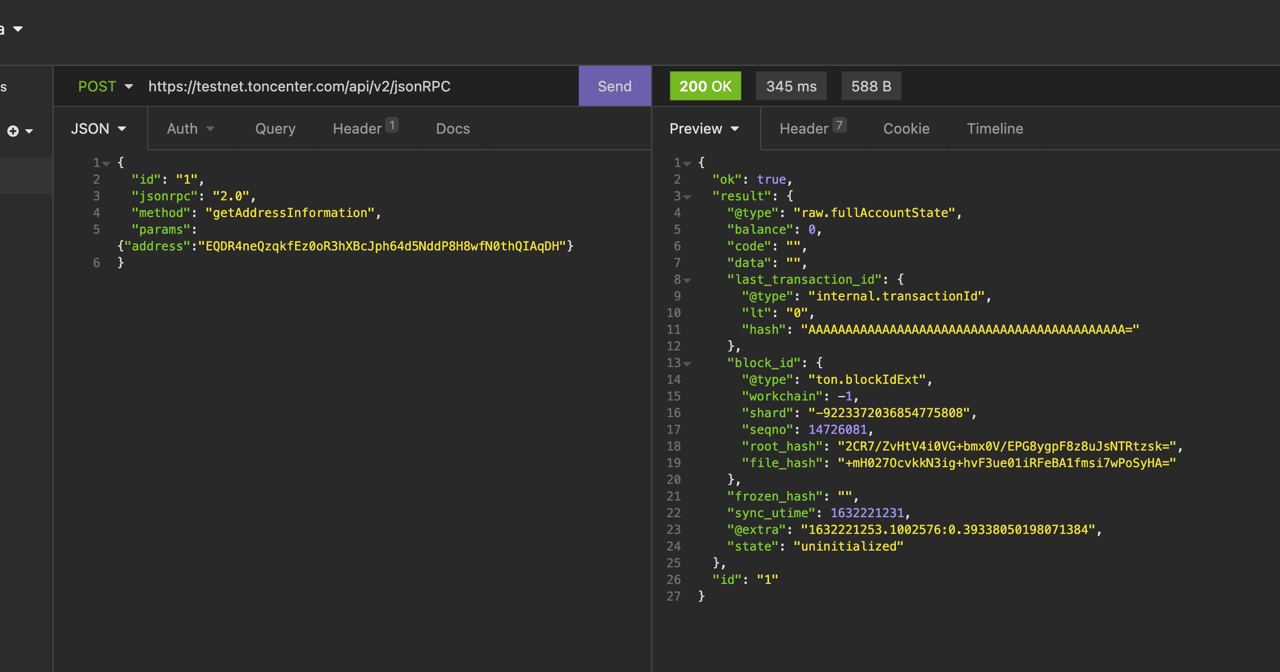Open the response Header tab with badge 7
The image size is (1280, 672).
pyautogui.click(x=812, y=128)
